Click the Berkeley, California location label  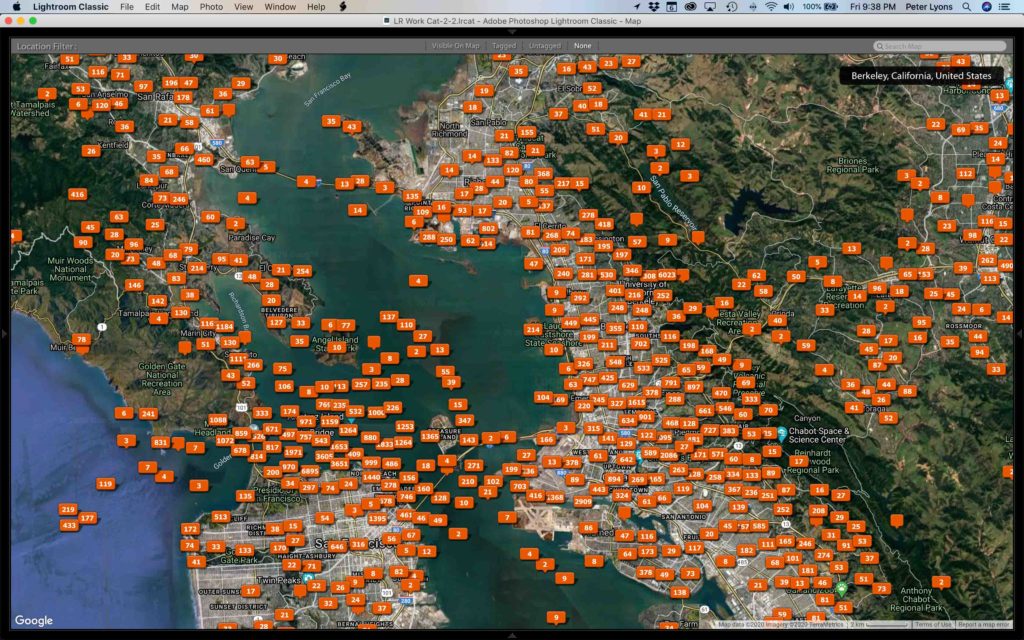(921, 76)
